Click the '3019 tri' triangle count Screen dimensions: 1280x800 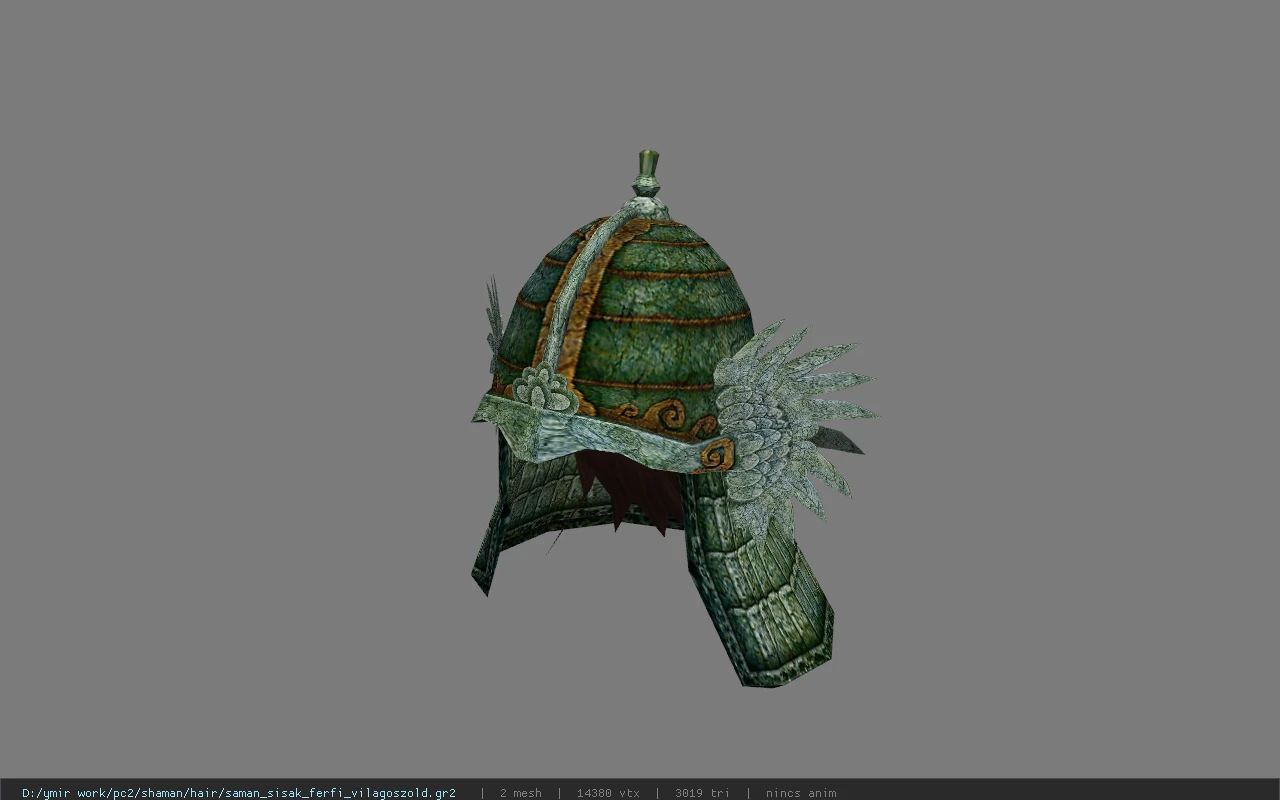[702, 793]
